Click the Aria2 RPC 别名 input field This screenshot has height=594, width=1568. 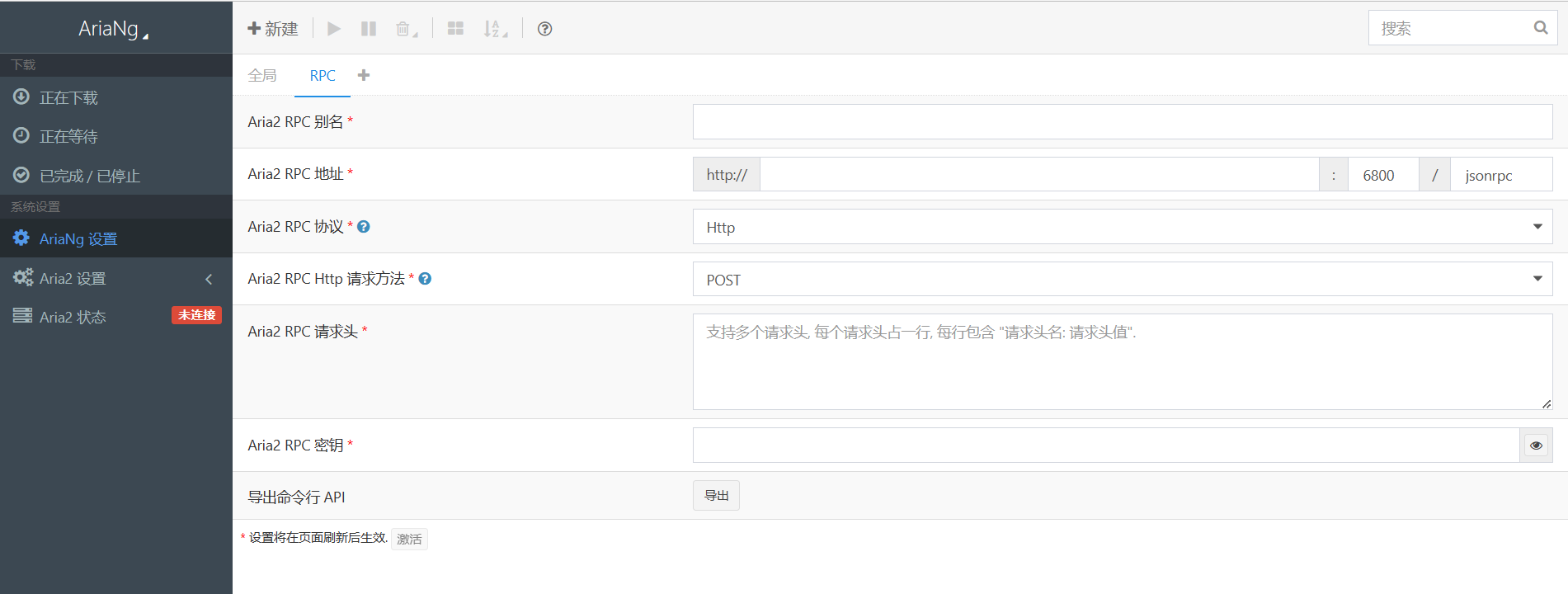point(1122,122)
